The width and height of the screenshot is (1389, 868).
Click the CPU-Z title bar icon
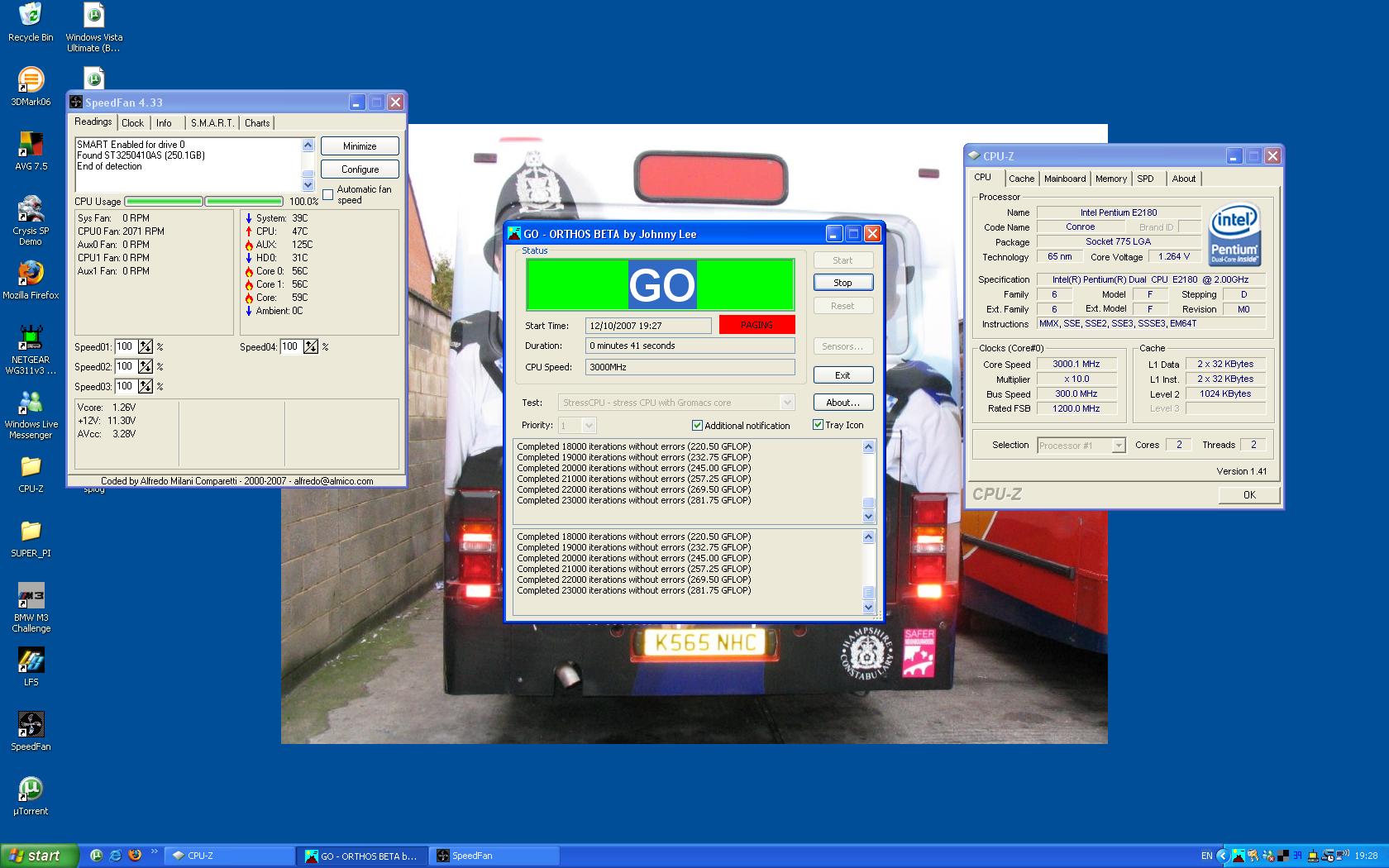point(974,155)
